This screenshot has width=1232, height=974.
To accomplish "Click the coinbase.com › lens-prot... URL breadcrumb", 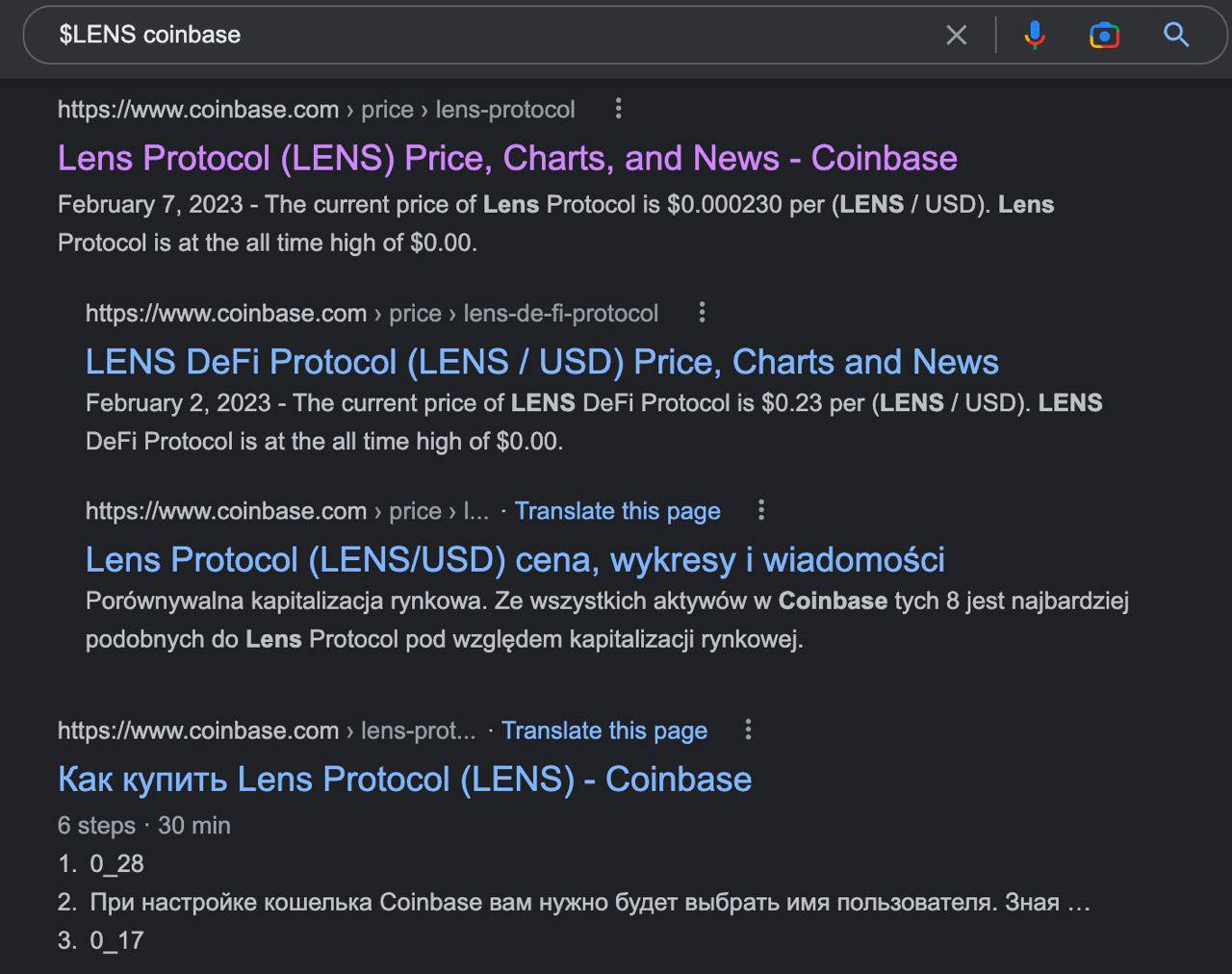I will click(267, 730).
